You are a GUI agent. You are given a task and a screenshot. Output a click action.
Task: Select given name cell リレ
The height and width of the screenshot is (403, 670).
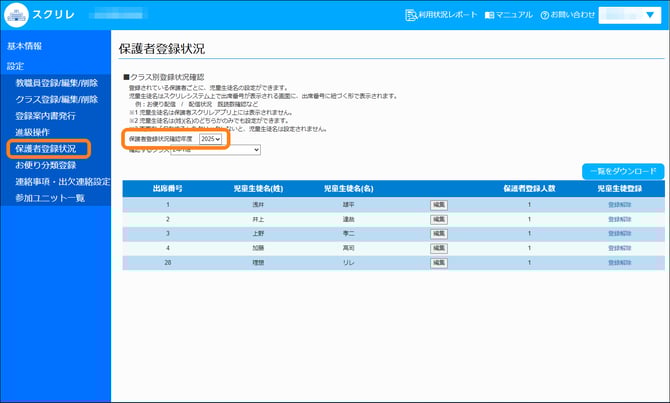point(349,263)
